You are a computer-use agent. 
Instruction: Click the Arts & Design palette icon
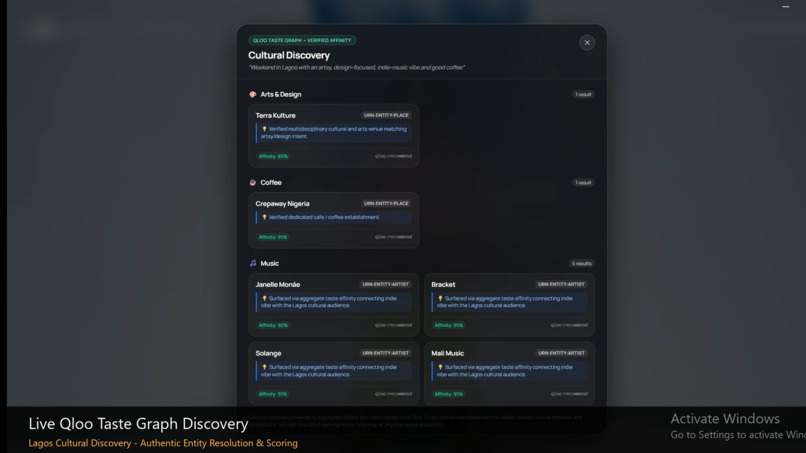click(252, 95)
